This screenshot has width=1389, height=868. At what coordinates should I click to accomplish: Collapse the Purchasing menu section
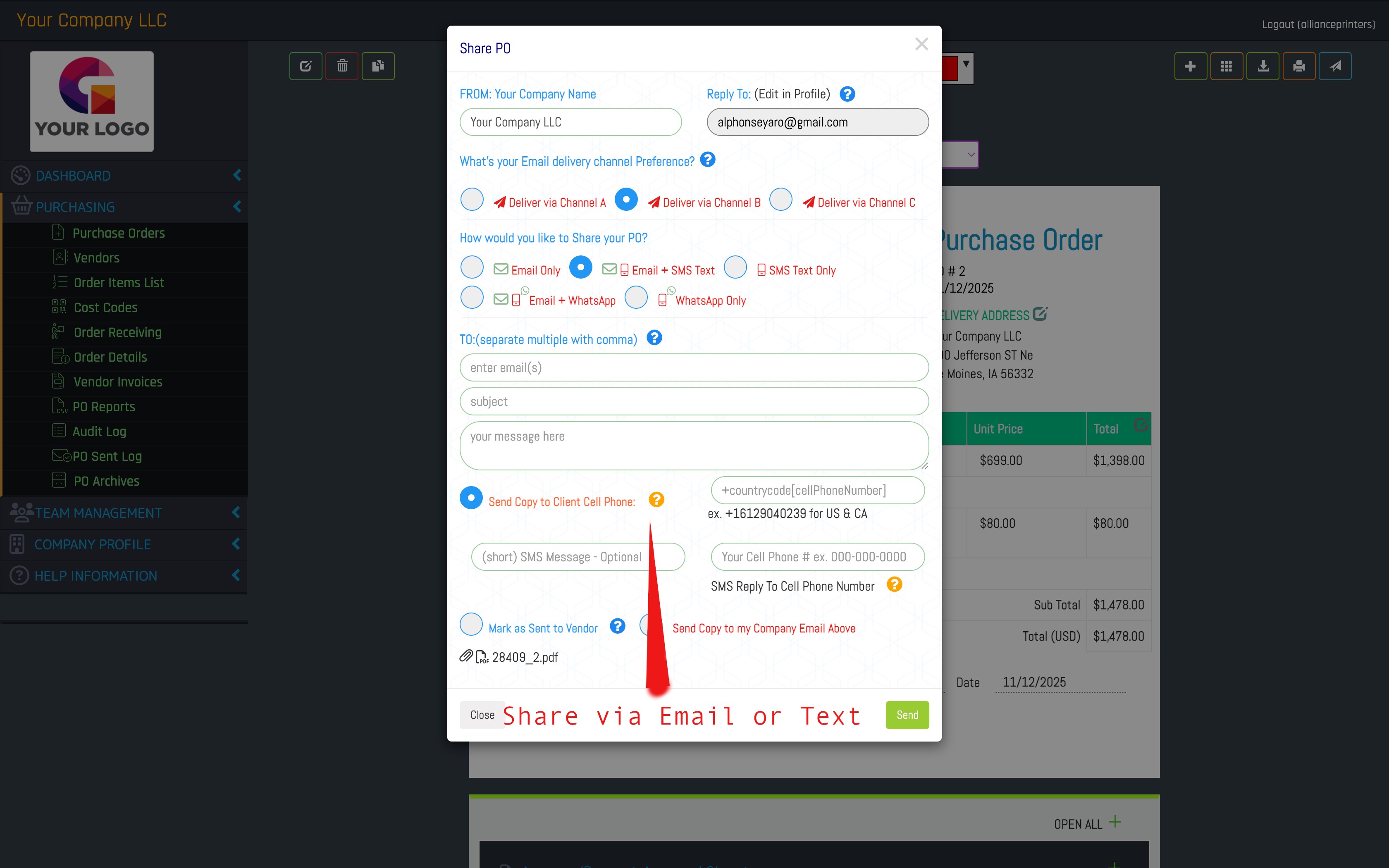click(124, 207)
